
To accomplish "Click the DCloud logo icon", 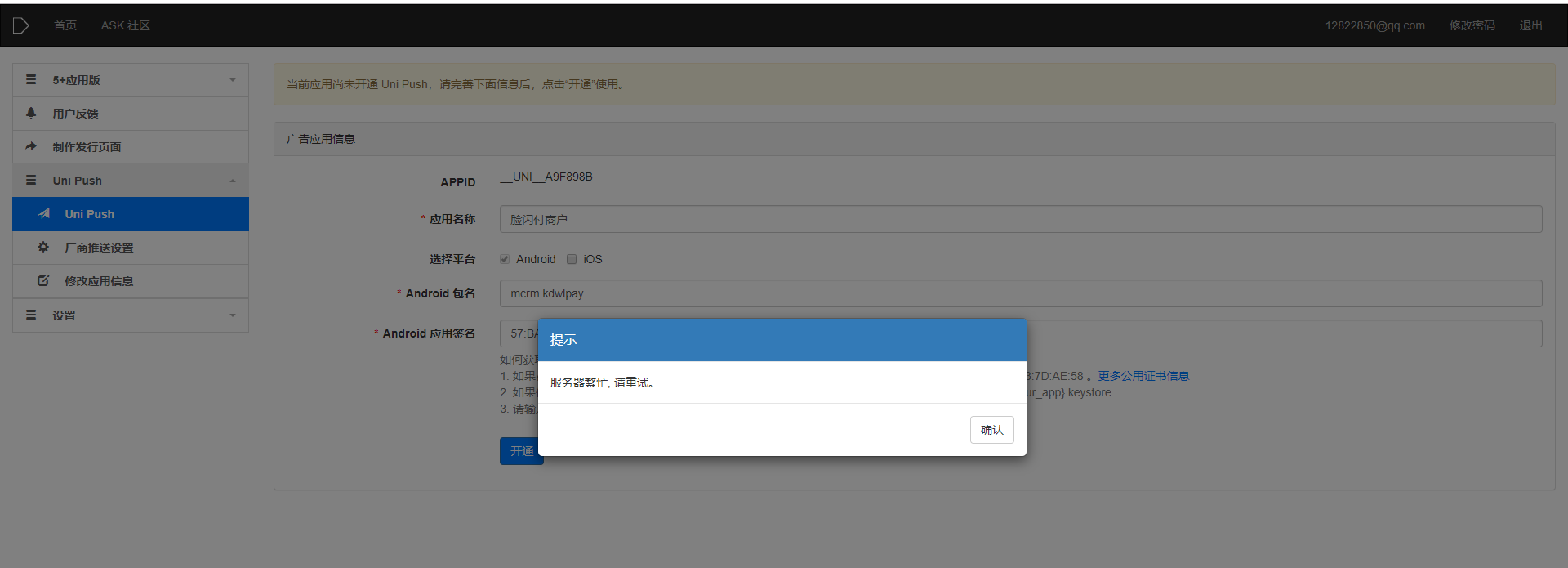I will coord(21,25).
